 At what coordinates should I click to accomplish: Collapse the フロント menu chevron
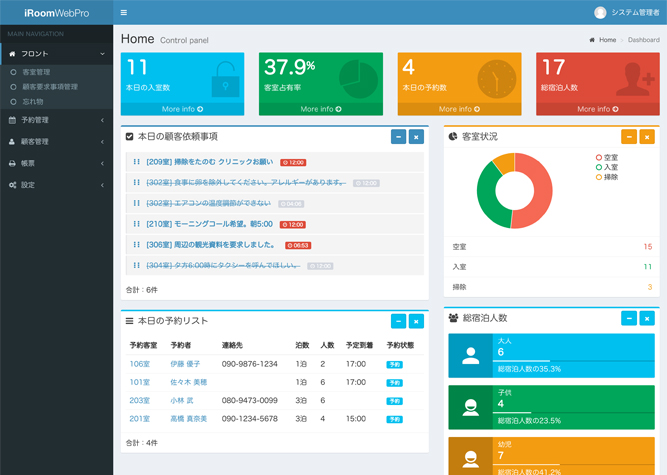coord(102,54)
